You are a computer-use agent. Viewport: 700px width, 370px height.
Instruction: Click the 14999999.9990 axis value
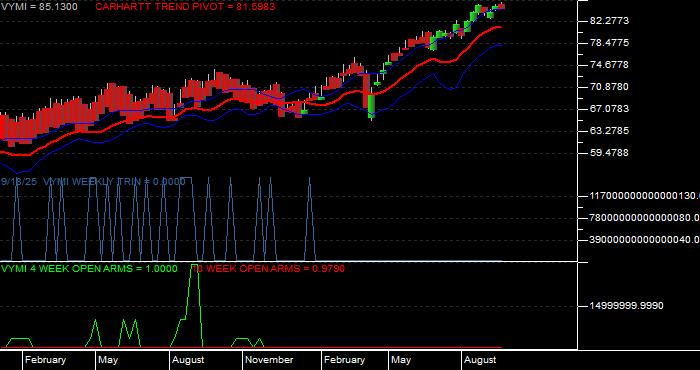(x=626, y=306)
